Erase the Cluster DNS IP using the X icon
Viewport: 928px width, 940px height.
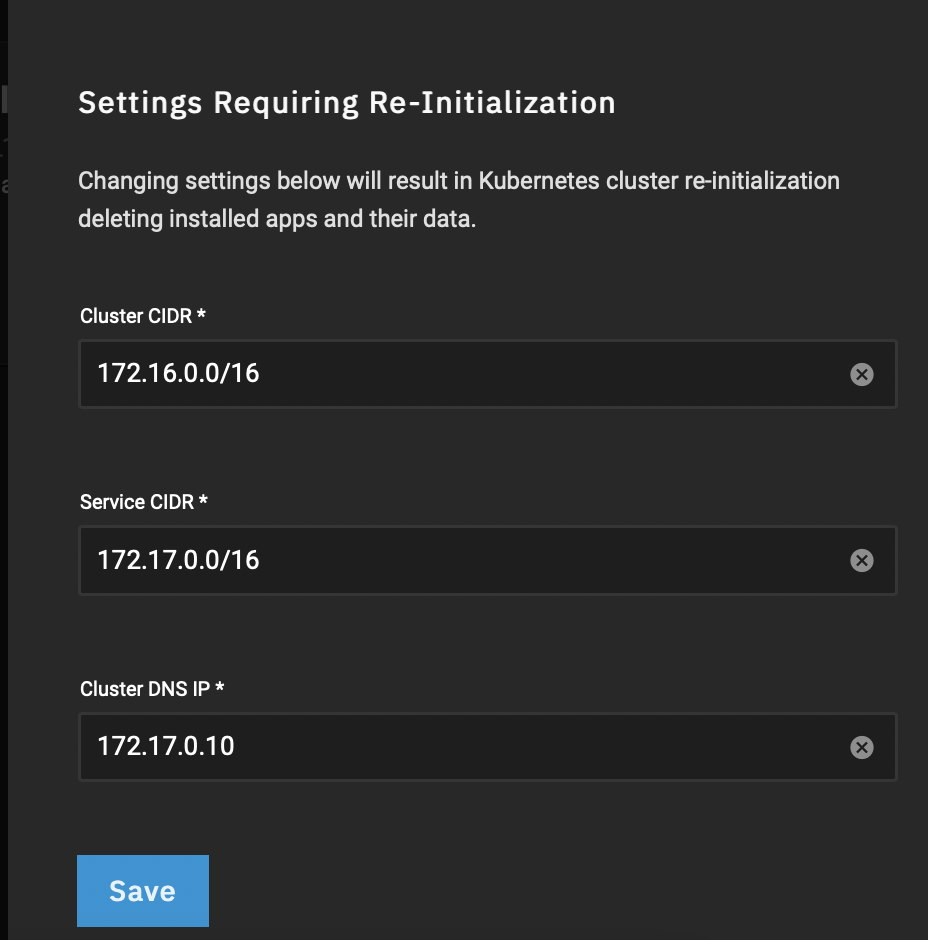click(861, 747)
